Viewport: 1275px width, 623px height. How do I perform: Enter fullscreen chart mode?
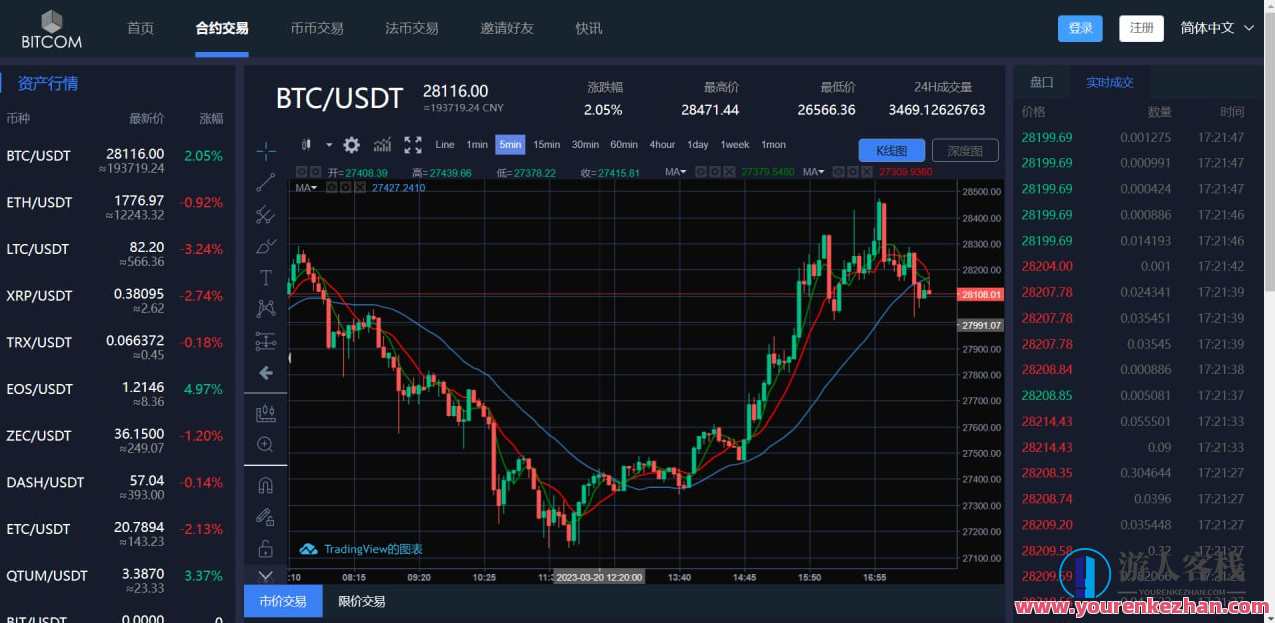pyautogui.click(x=413, y=145)
